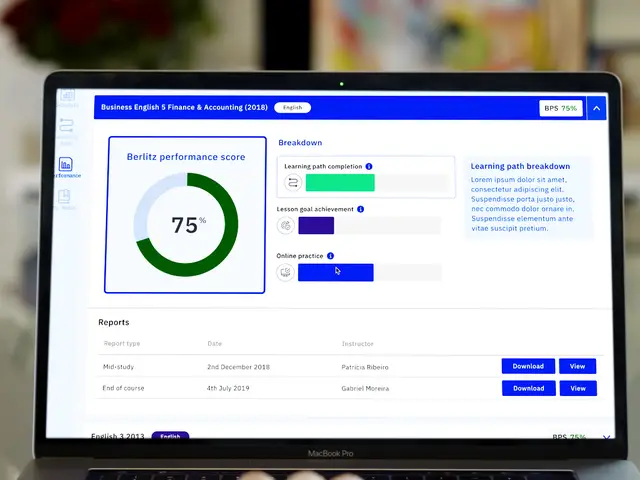Open the faded top dashboard sidebar icon

click(x=67, y=95)
